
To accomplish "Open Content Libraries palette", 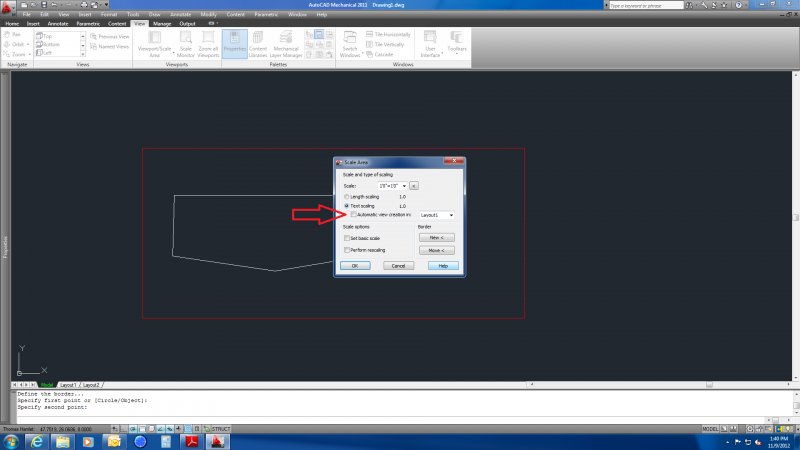I will 258,44.
